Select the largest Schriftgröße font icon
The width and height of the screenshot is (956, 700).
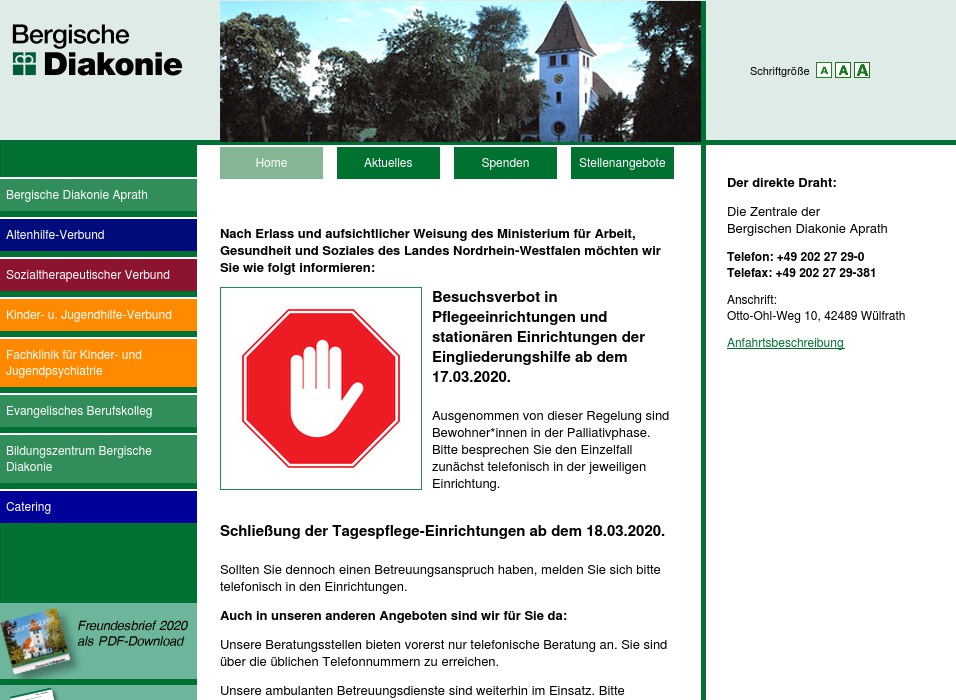pos(862,70)
